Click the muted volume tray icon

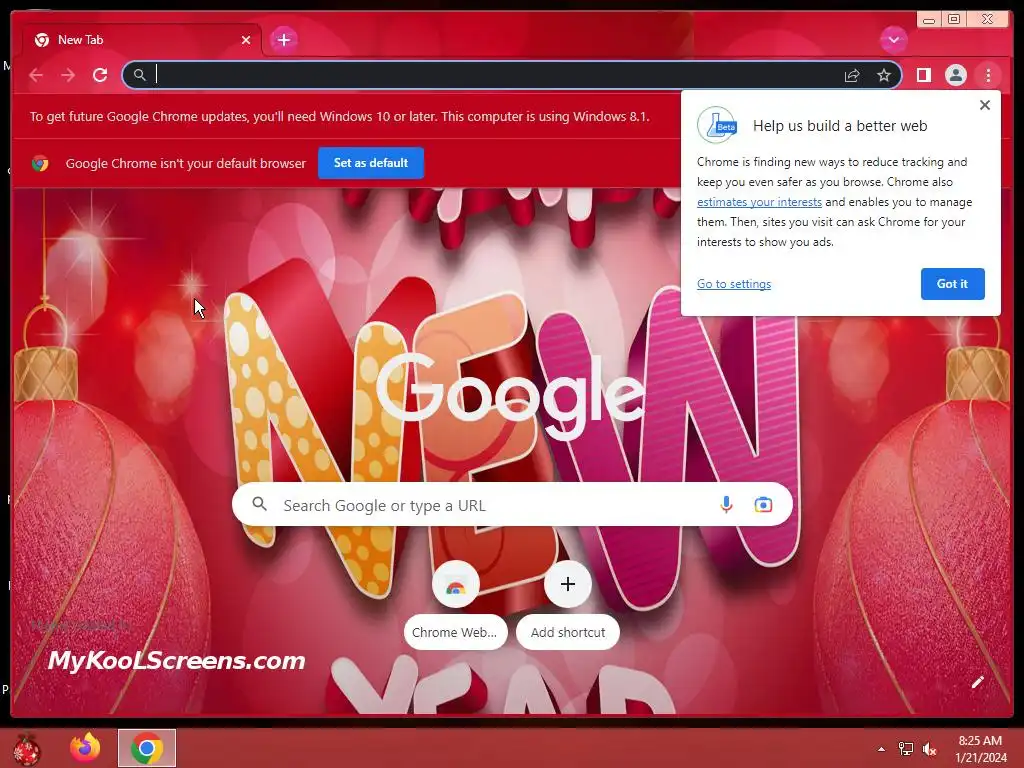click(x=929, y=749)
